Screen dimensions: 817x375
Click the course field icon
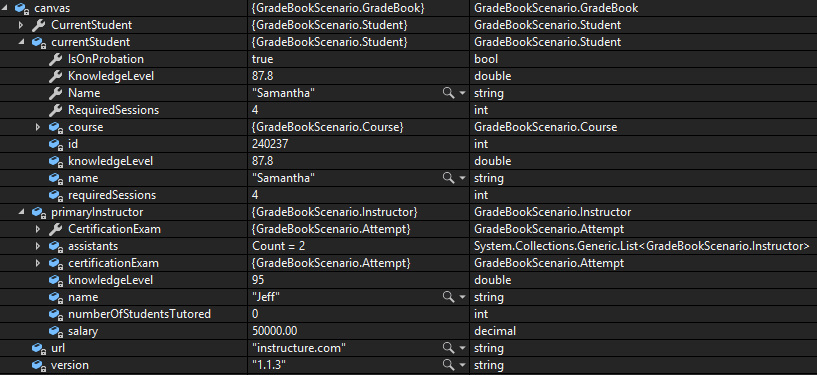pyautogui.click(x=56, y=128)
